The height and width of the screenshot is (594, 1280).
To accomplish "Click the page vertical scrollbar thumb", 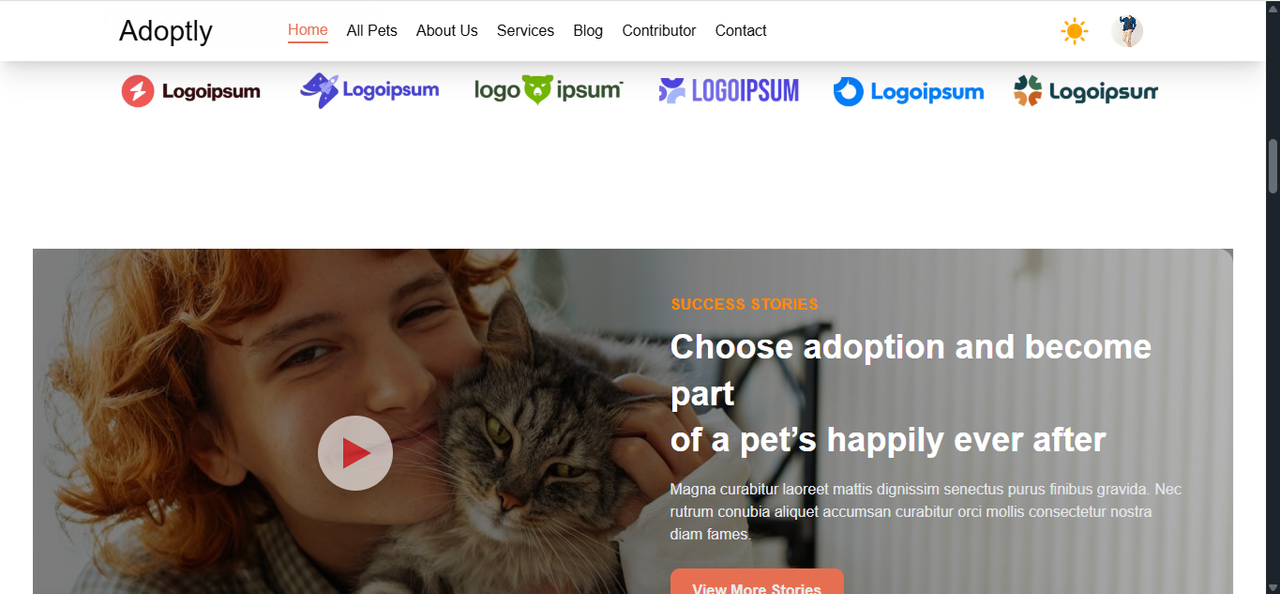I will tap(1273, 166).
